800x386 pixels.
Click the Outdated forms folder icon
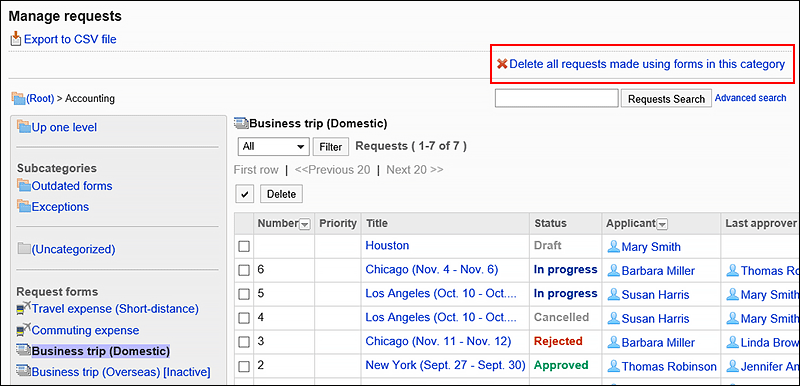click(23, 185)
